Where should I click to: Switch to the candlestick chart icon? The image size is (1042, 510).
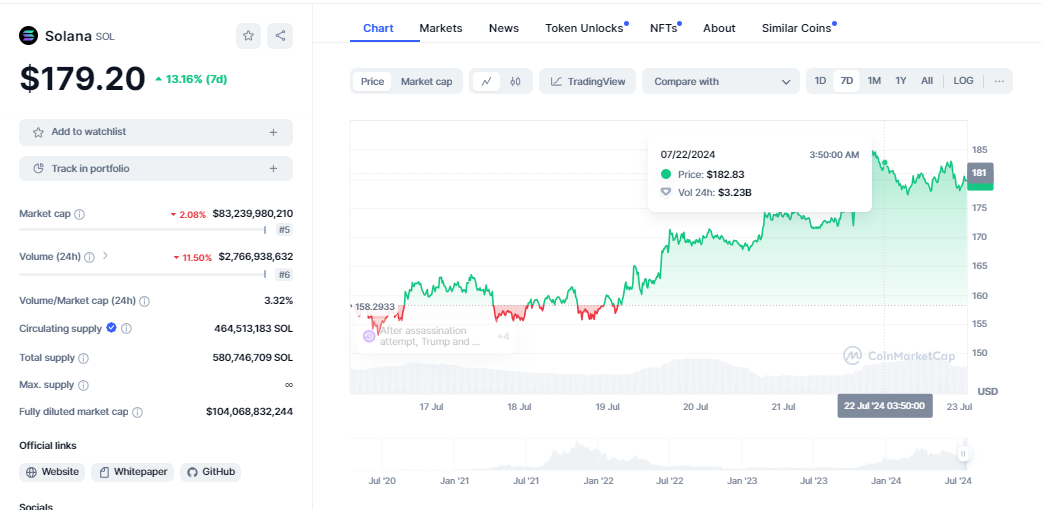515,82
